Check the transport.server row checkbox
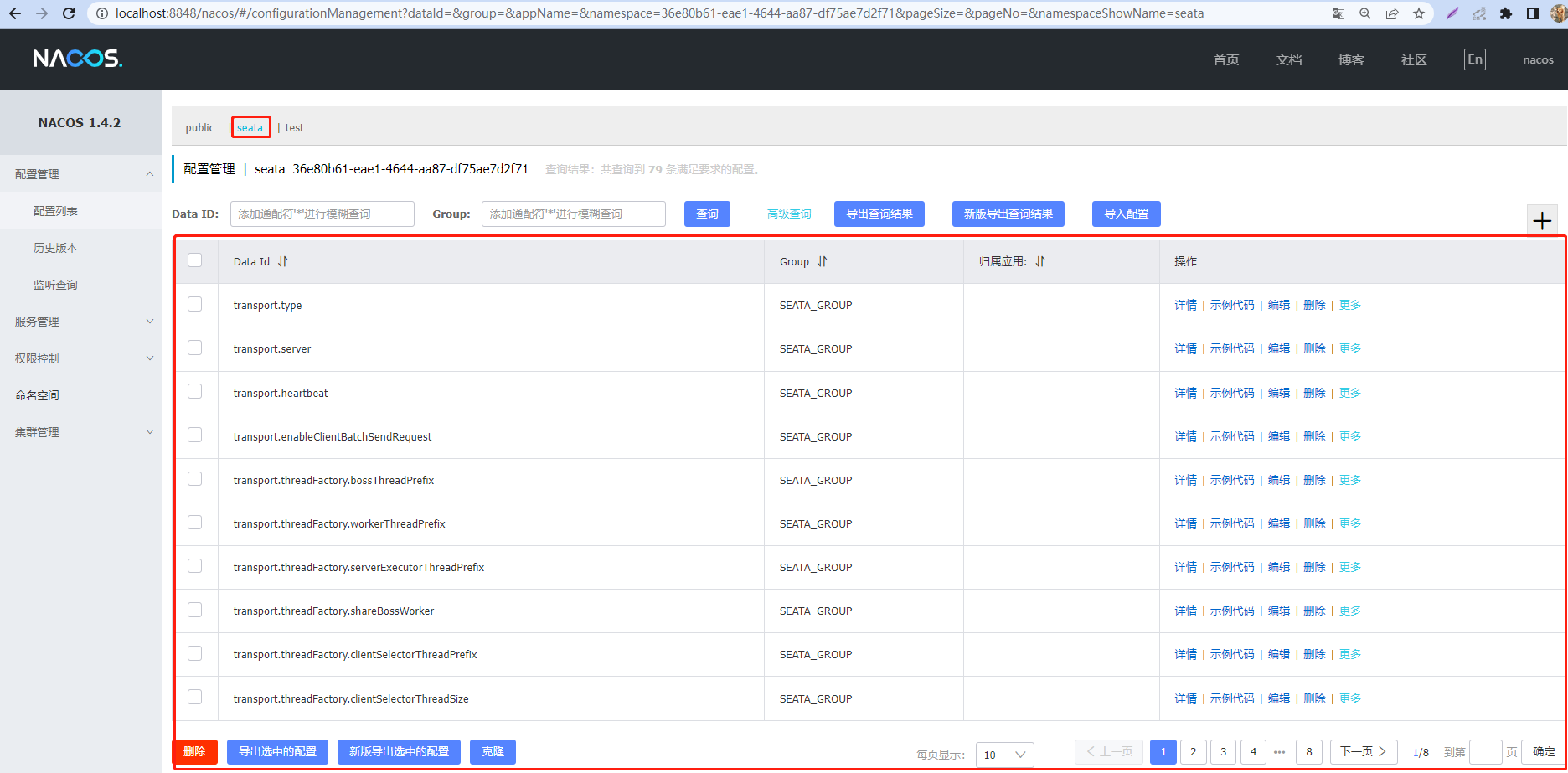Viewport: 1568px width, 773px height. (195, 348)
